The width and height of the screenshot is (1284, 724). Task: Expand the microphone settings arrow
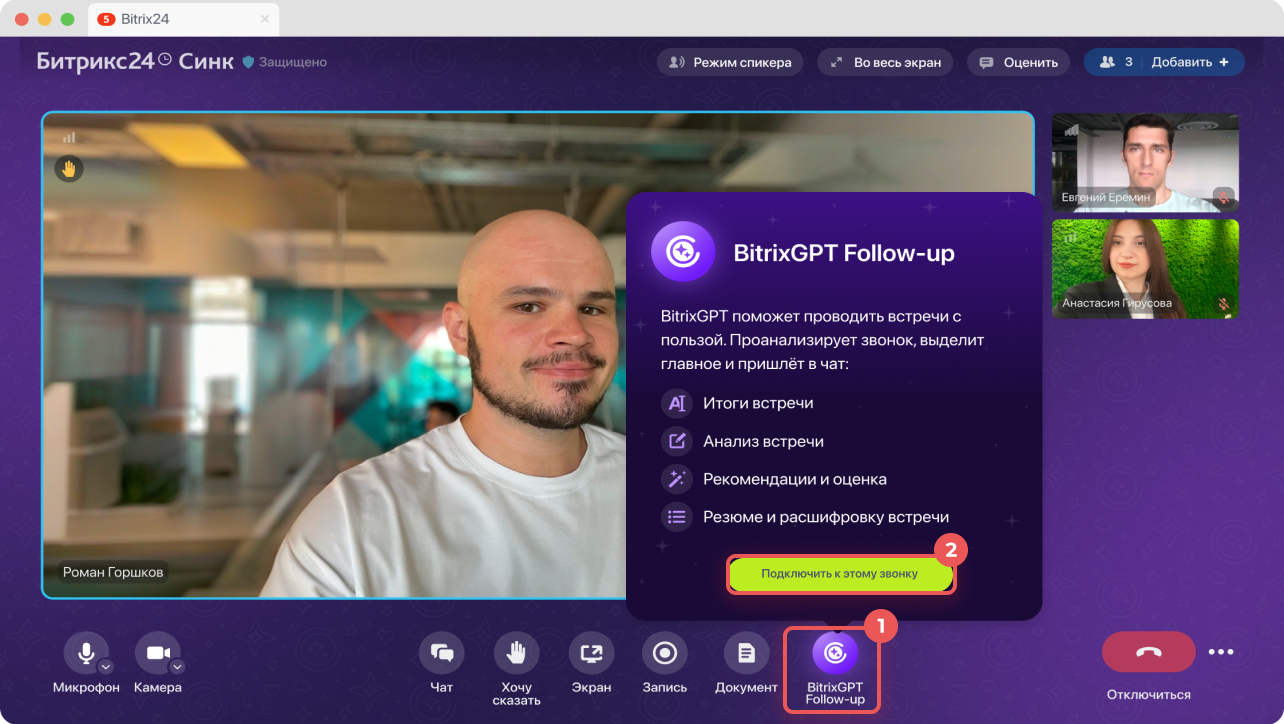coord(106,667)
